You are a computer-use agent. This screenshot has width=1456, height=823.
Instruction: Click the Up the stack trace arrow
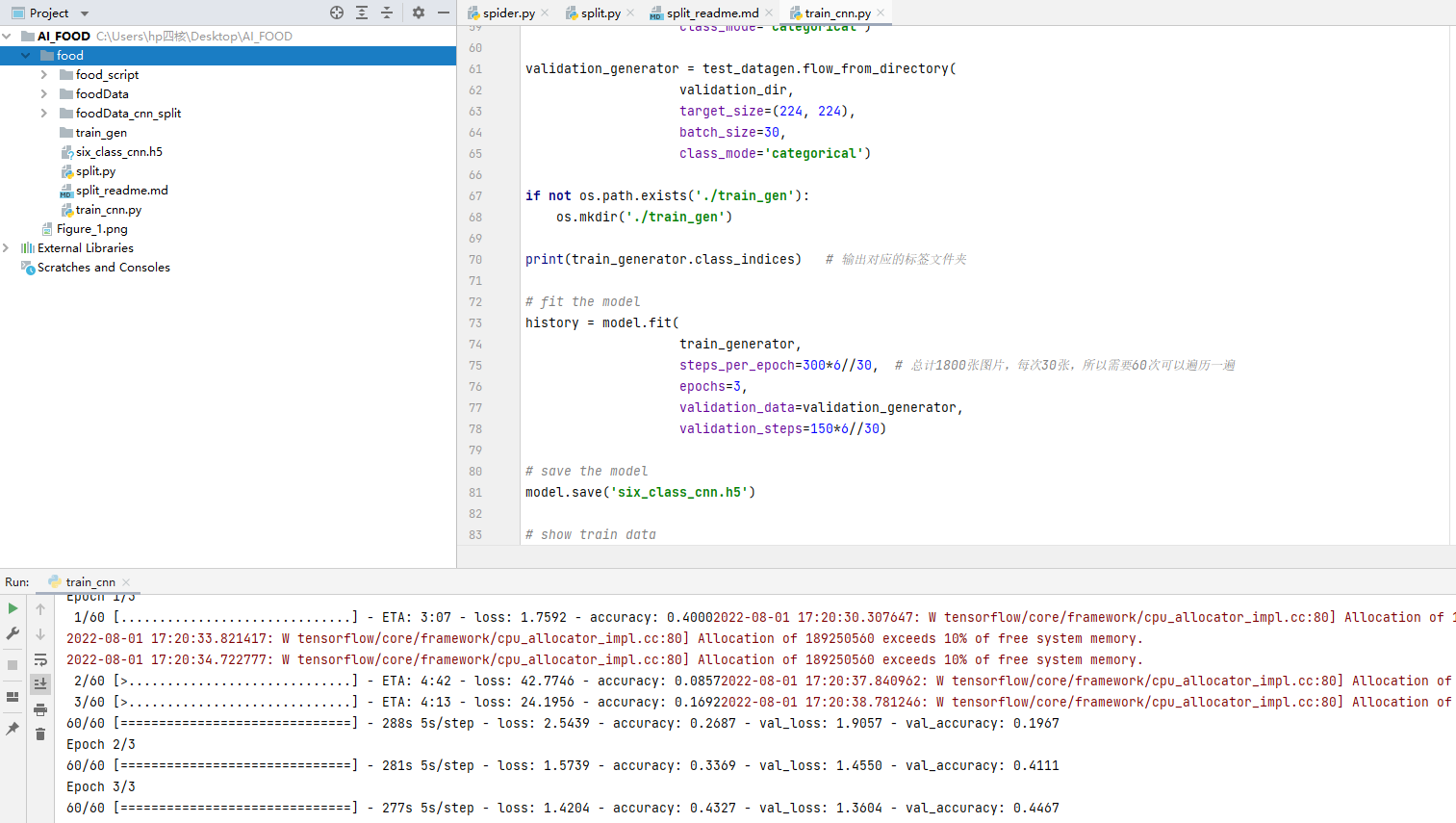pos(40,608)
